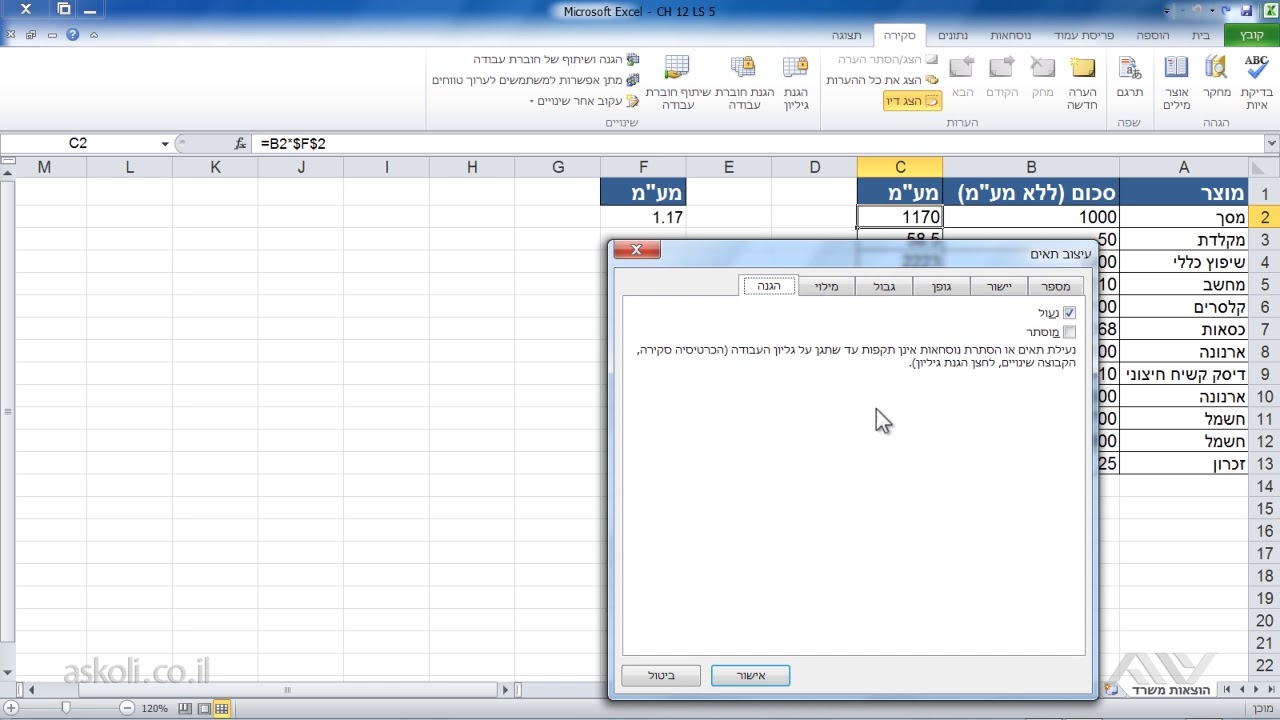The image size is (1280, 720).
Task: Adjust the zoom slider handle
Action: click(66, 708)
